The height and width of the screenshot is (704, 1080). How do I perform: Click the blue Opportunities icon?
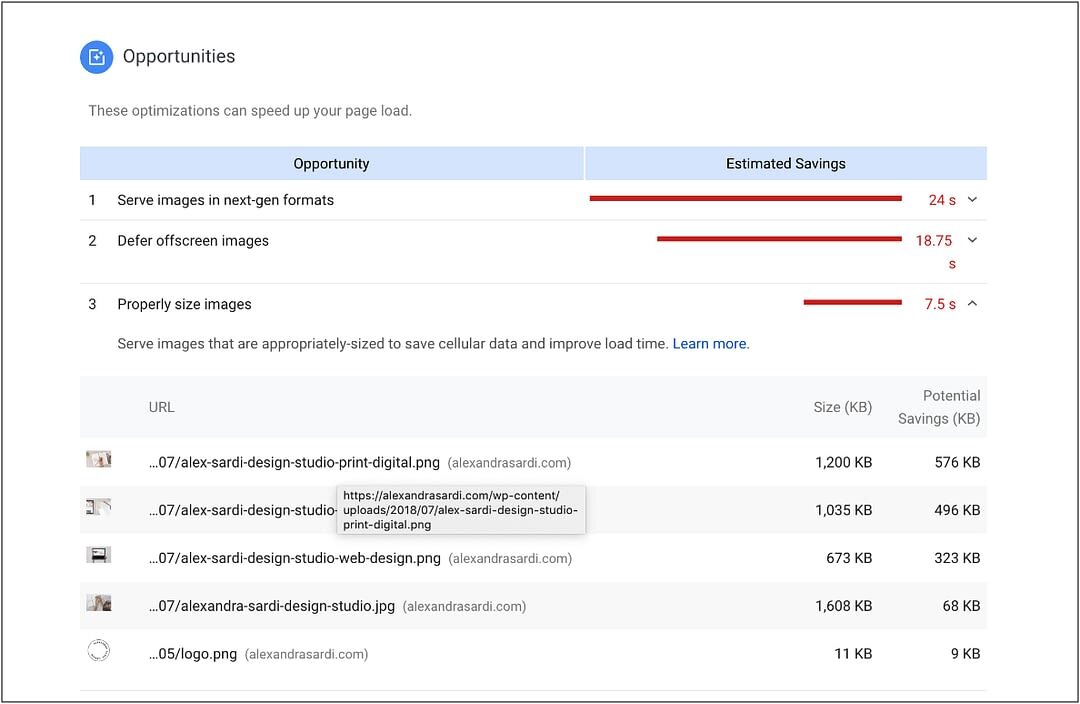point(97,57)
